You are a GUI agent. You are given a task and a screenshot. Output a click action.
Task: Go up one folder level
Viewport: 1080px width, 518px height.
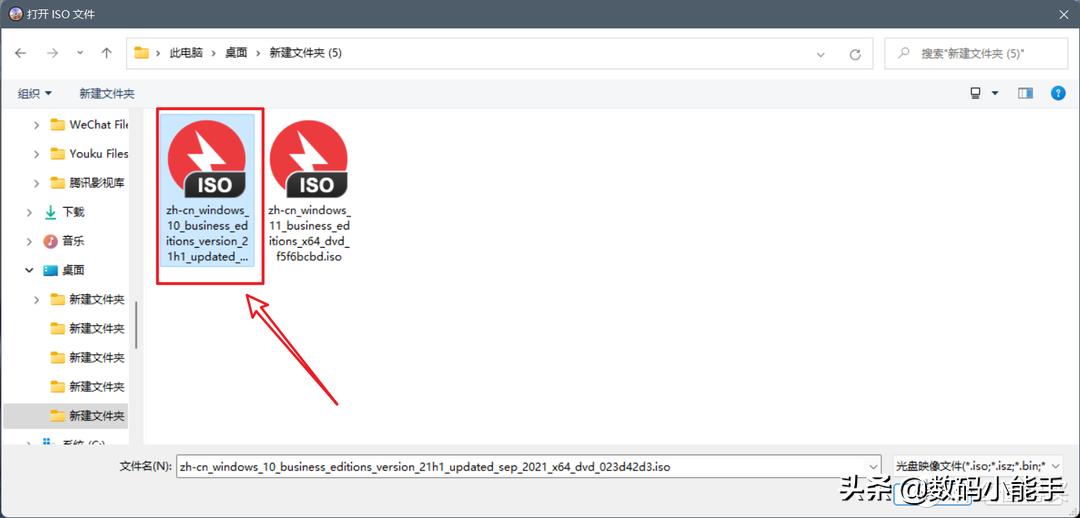106,53
